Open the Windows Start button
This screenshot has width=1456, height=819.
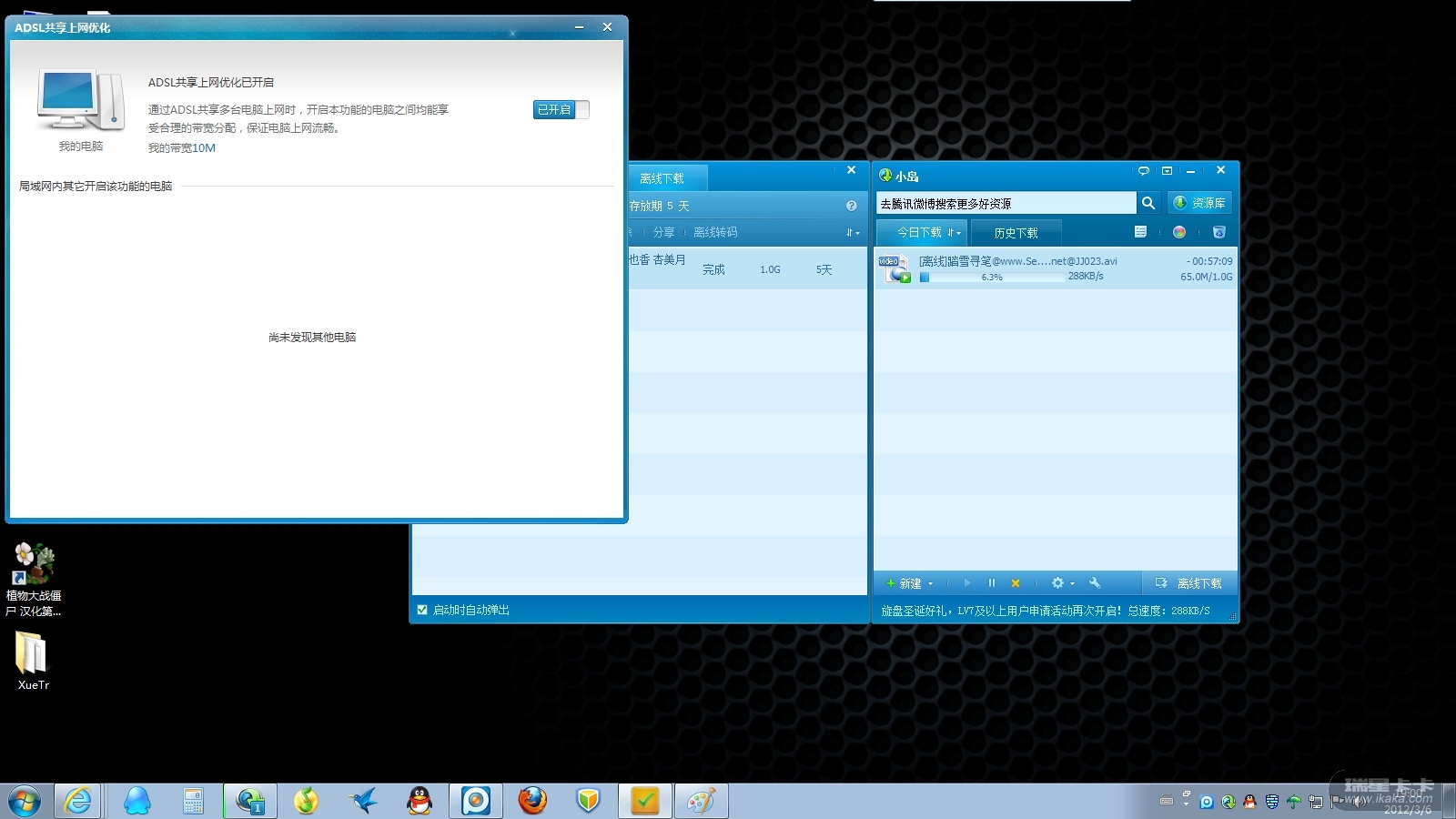[25, 801]
